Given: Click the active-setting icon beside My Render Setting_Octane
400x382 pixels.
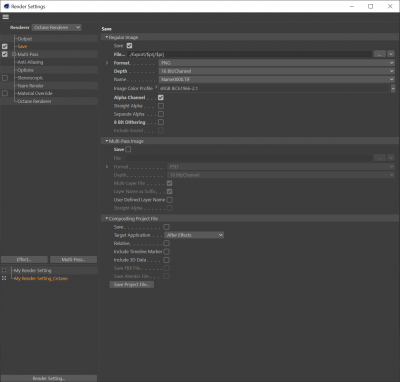Looking at the screenshot, I should (x=4, y=278).
